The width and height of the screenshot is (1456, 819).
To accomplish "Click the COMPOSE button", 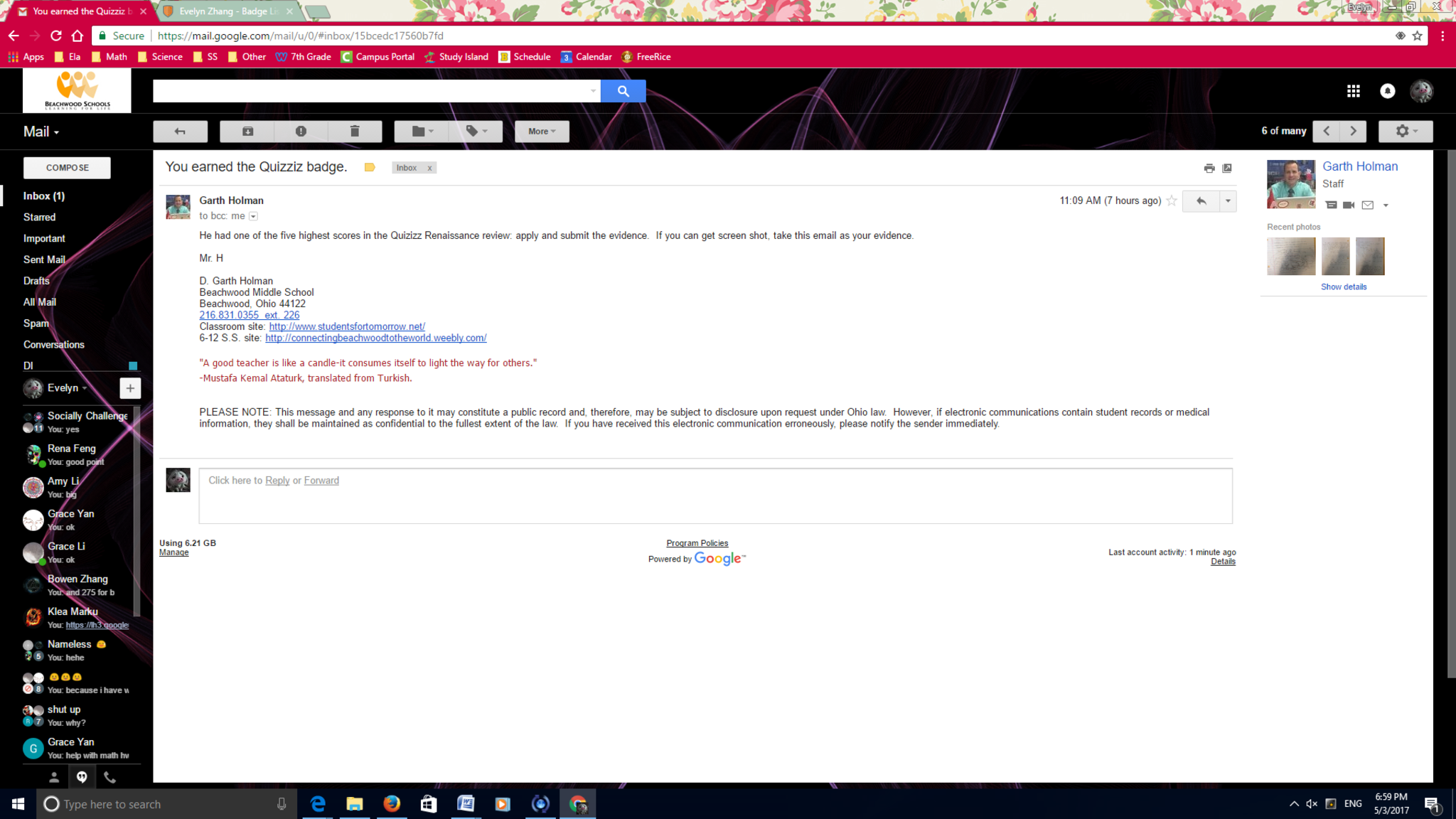I will (67, 168).
